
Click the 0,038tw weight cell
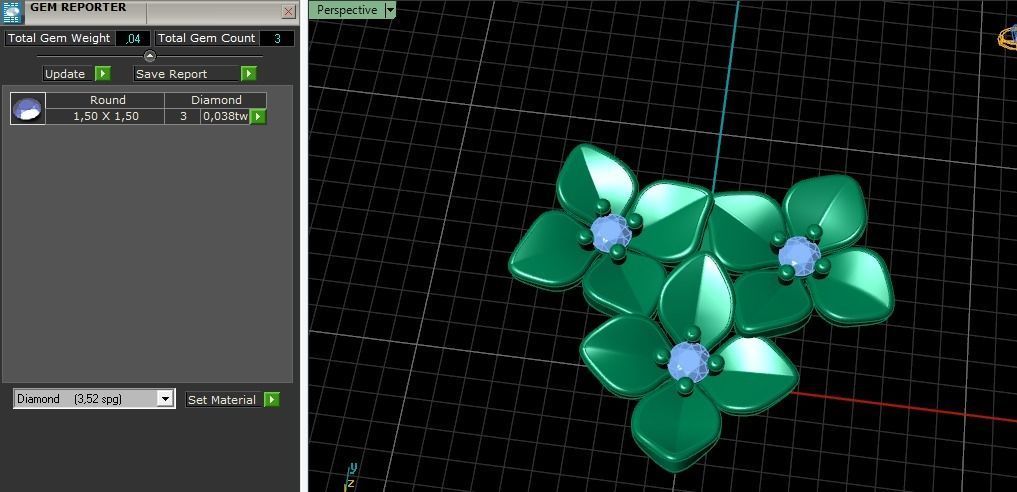coord(225,117)
